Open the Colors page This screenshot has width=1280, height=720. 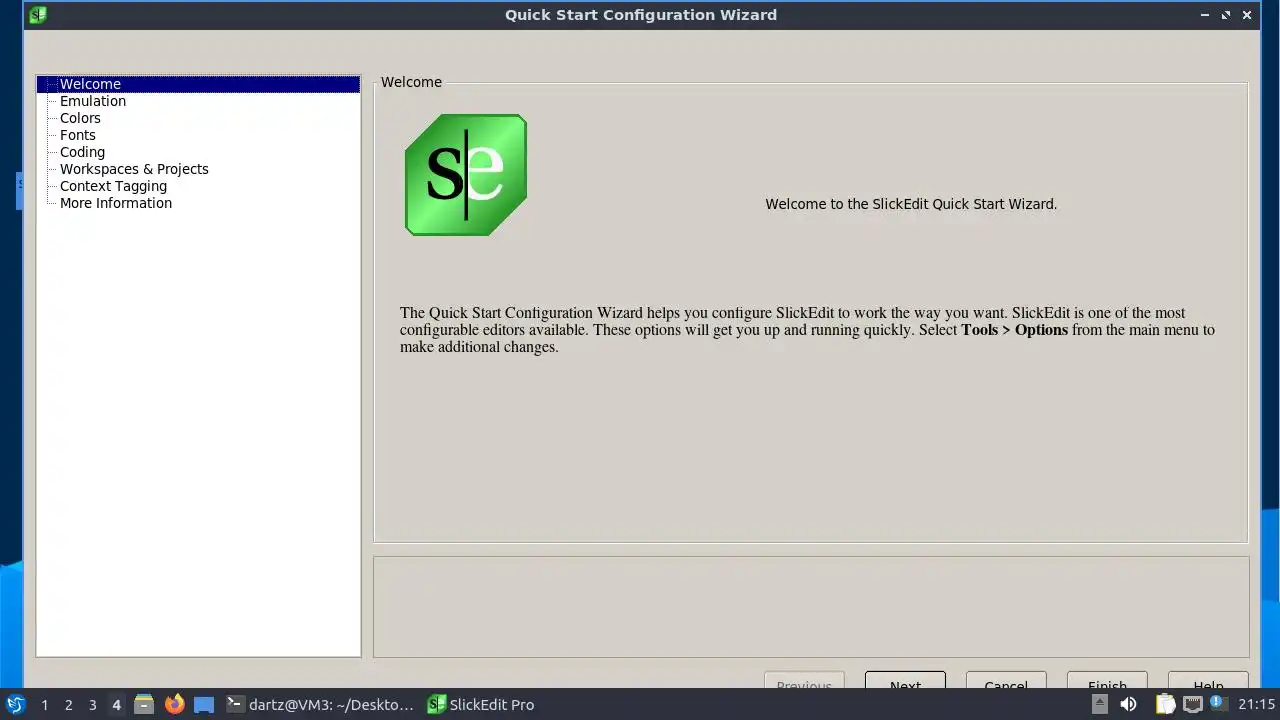(x=80, y=118)
